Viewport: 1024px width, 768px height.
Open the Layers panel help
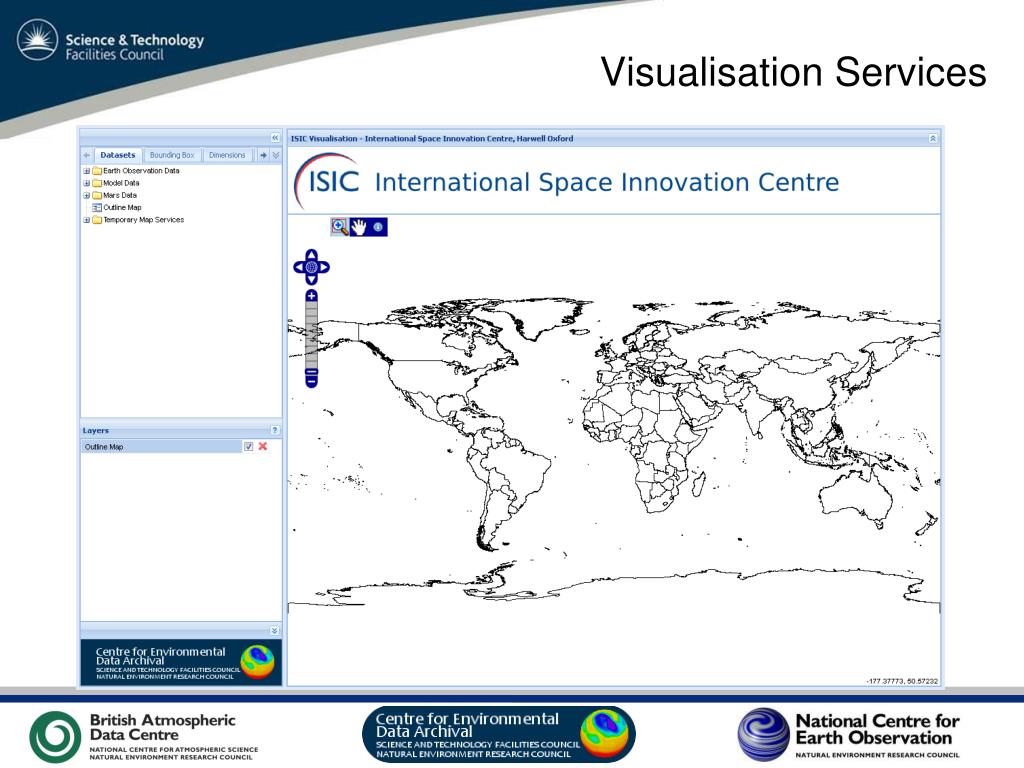pyautogui.click(x=275, y=430)
